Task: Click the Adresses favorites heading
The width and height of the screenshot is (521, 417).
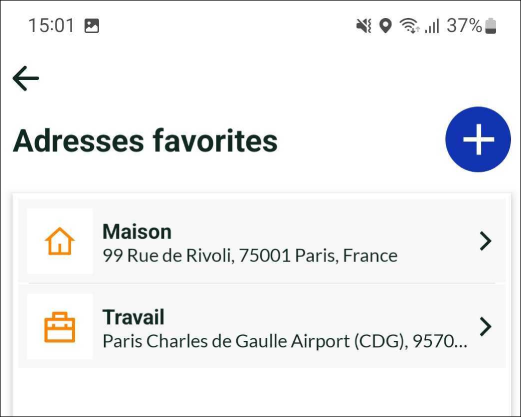Action: point(145,141)
